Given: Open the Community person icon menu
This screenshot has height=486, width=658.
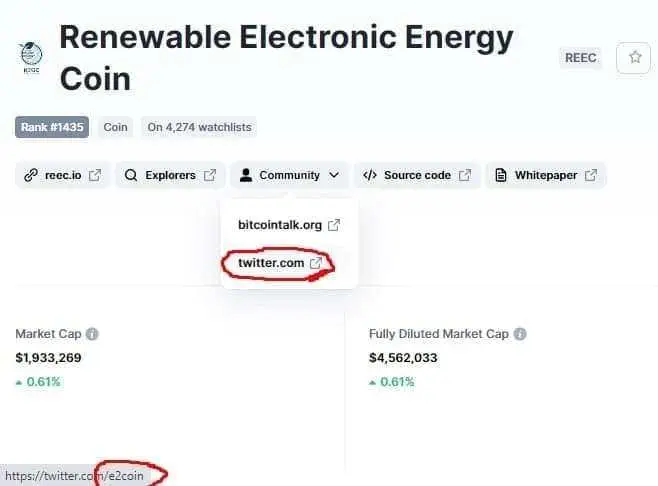Looking at the screenshot, I should point(246,175).
